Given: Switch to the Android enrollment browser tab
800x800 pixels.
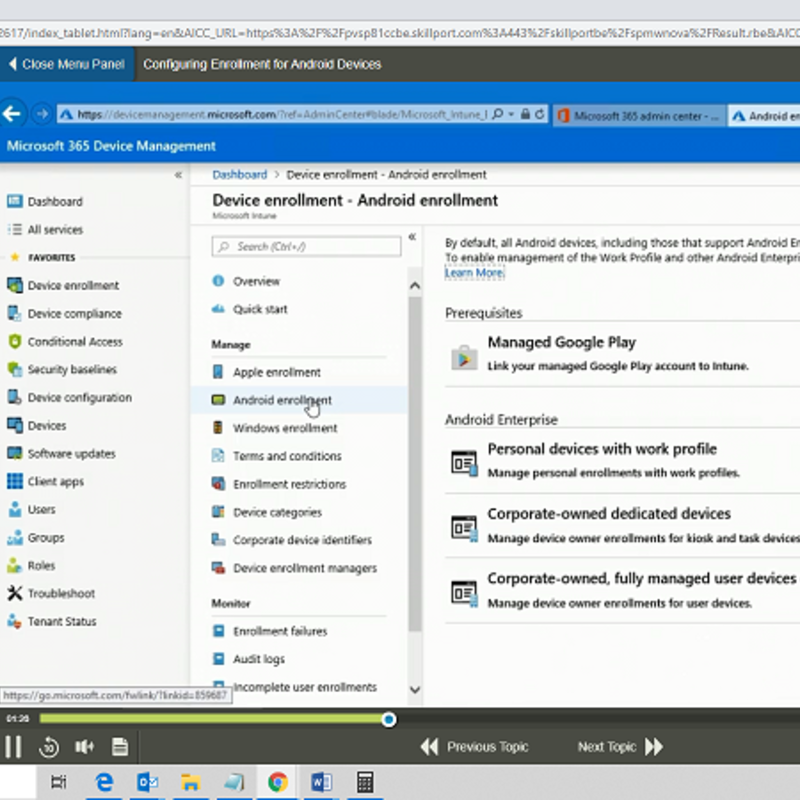Looking at the screenshot, I should coord(764,116).
